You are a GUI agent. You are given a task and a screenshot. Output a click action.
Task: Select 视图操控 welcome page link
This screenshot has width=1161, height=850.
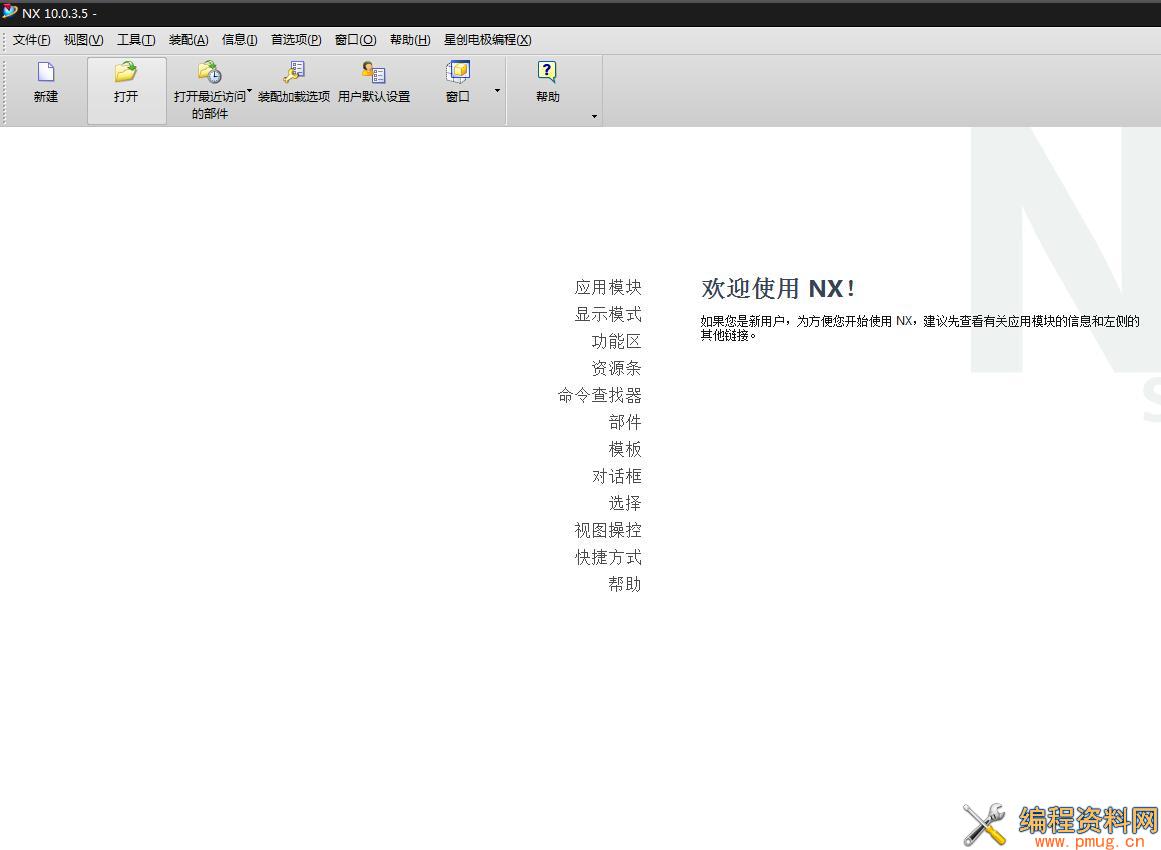click(608, 530)
